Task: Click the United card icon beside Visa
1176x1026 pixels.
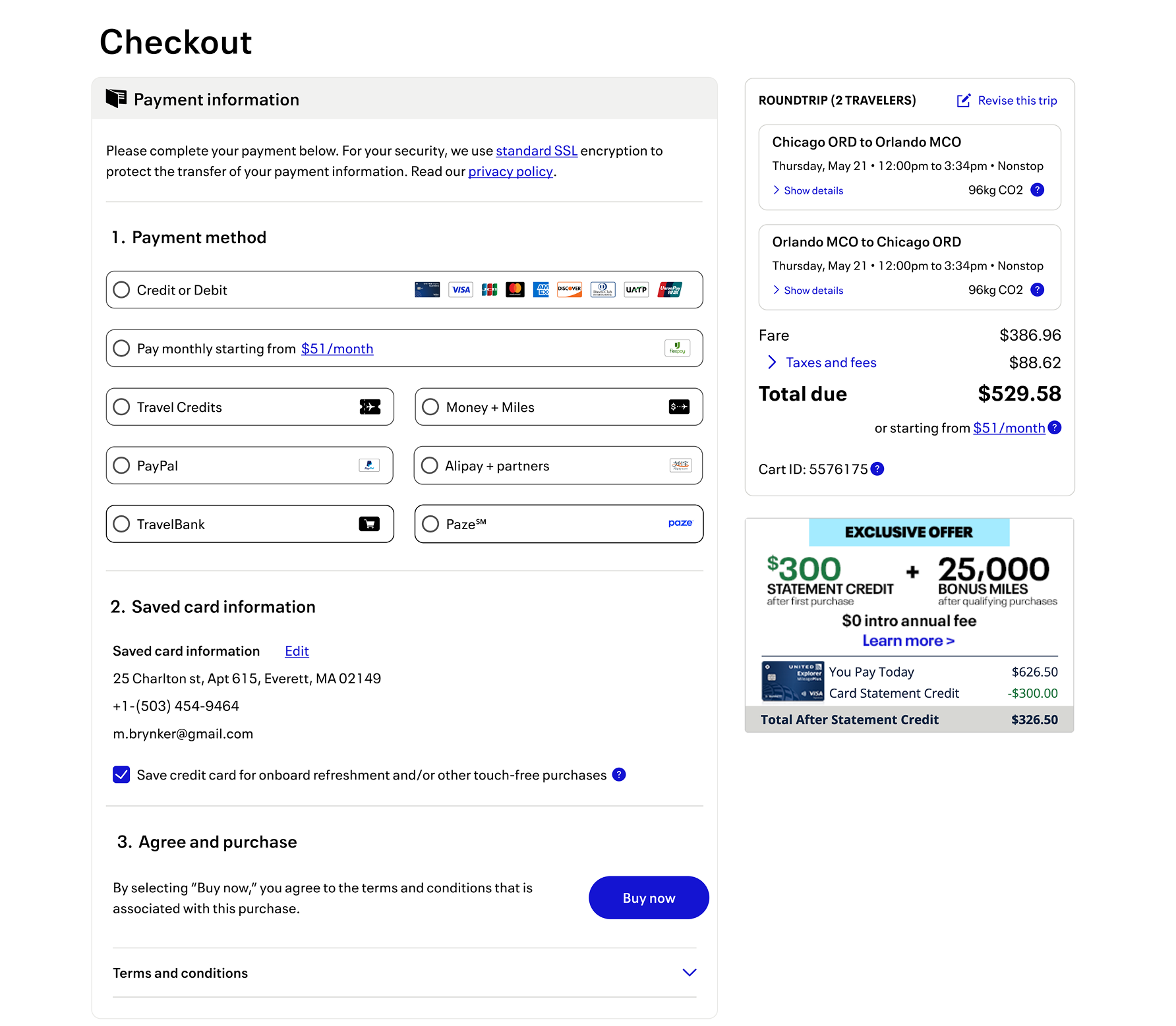Action: coord(427,290)
